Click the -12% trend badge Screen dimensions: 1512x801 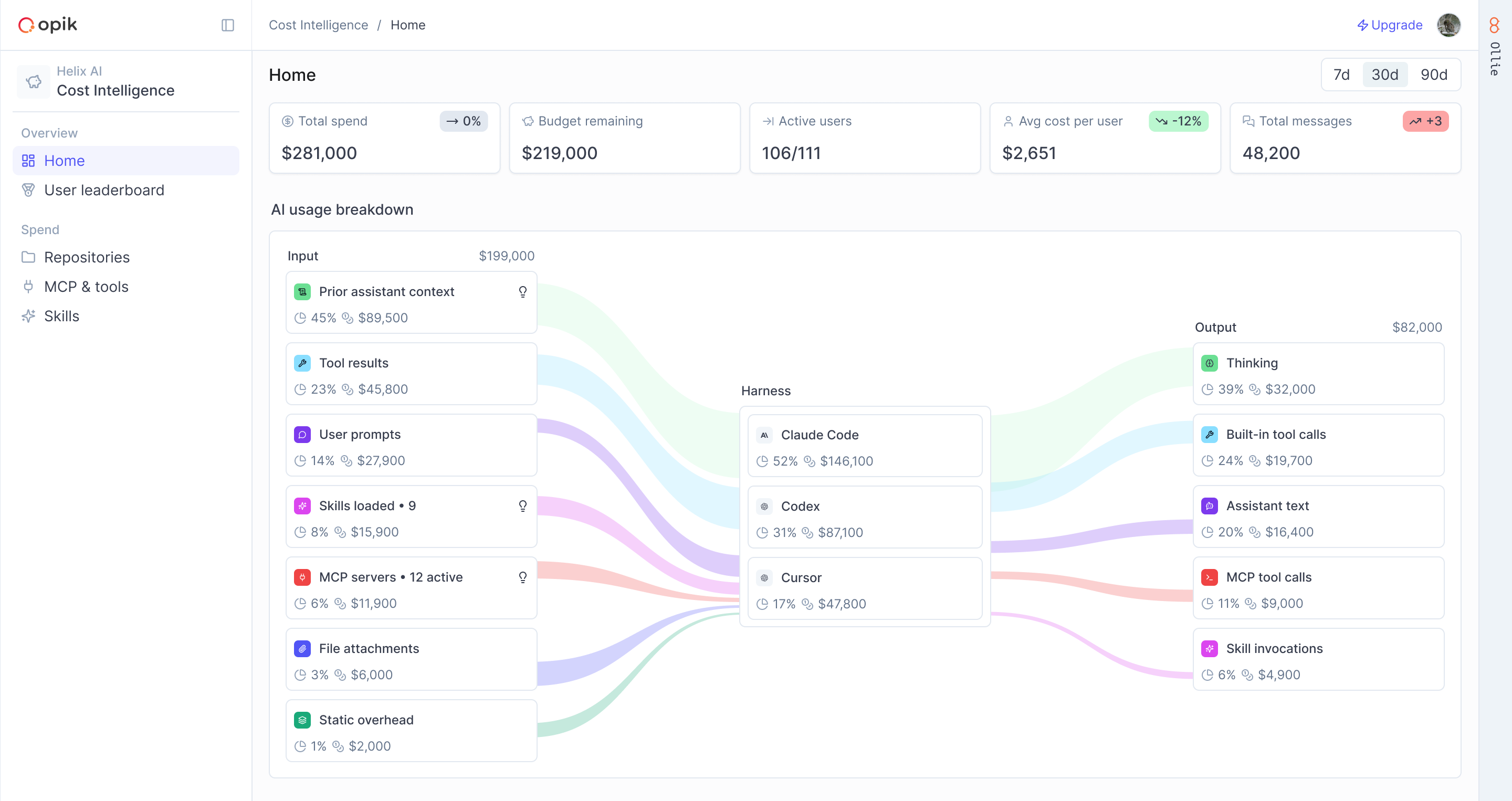[x=1178, y=121]
